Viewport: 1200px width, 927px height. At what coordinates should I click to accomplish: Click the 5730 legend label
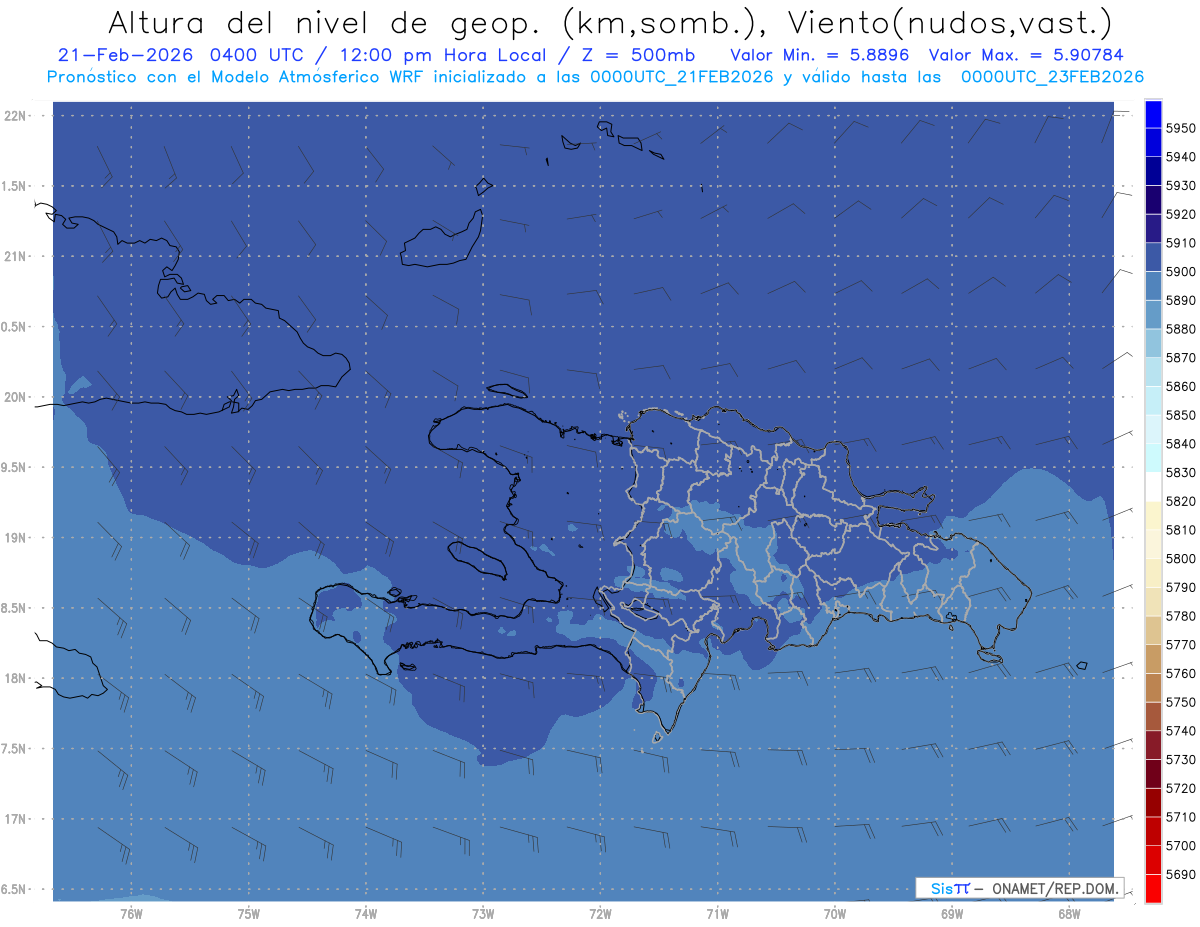1181,759
